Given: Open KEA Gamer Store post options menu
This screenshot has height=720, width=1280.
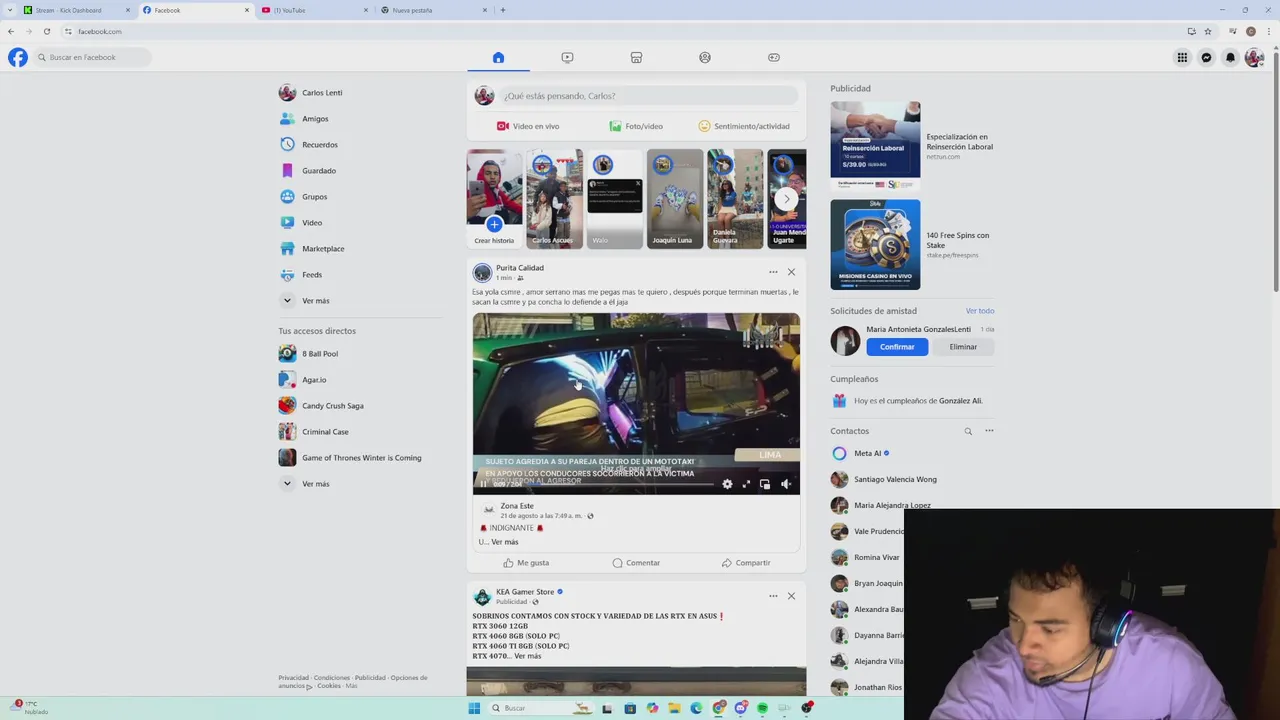Looking at the screenshot, I should 773,596.
